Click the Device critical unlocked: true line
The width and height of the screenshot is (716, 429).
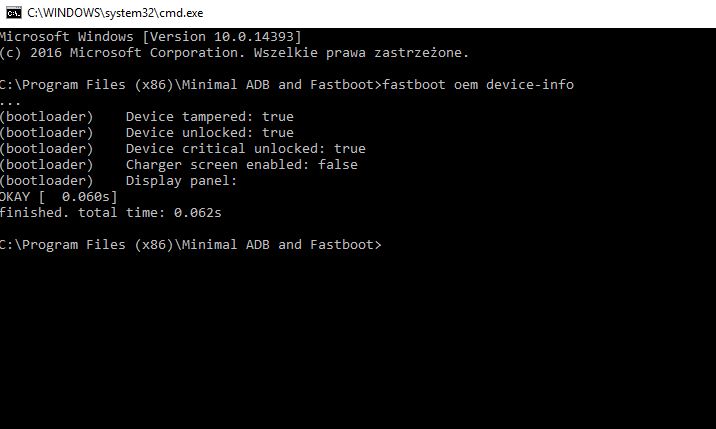[x=245, y=148]
